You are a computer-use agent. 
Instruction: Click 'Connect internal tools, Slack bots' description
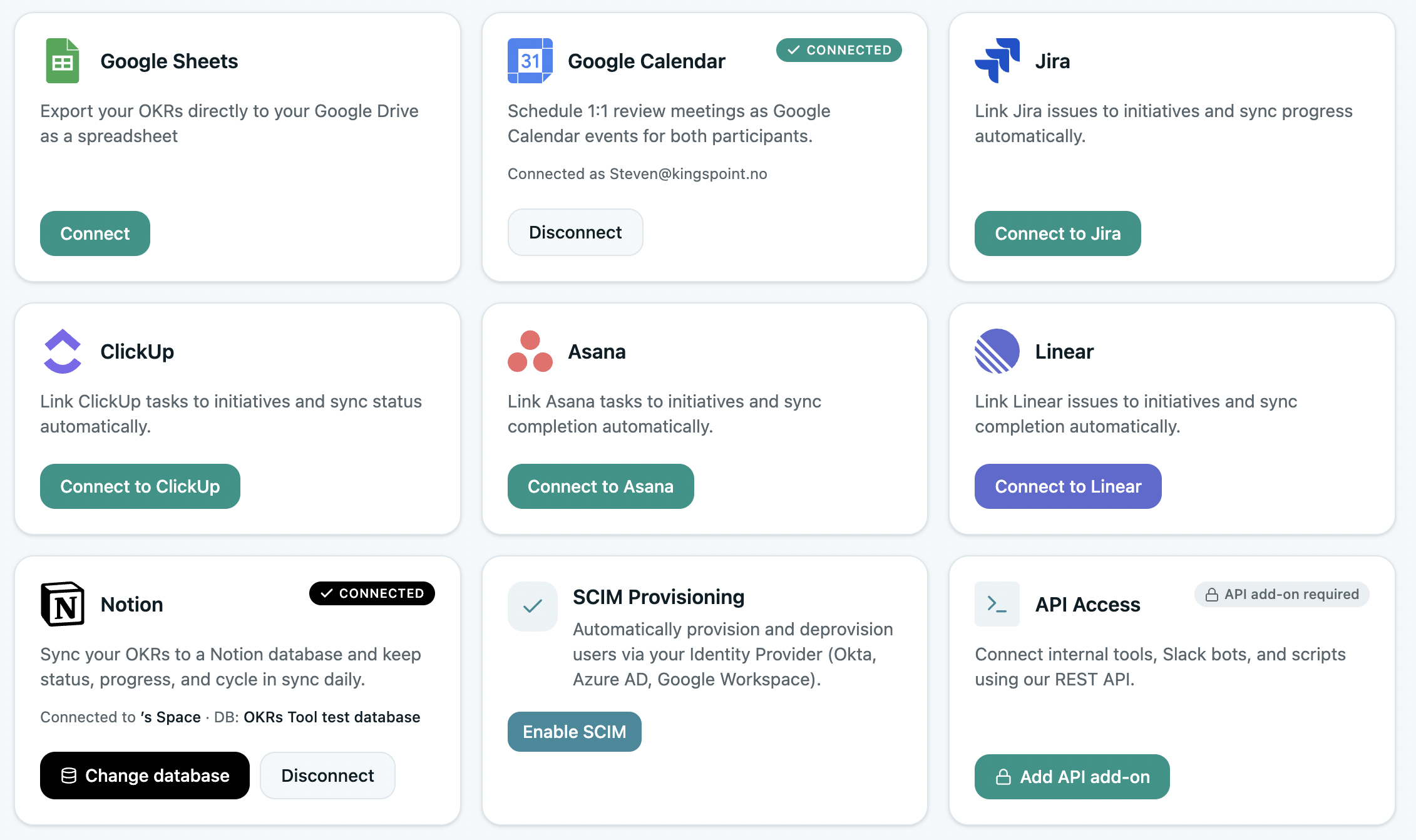[x=1160, y=667]
